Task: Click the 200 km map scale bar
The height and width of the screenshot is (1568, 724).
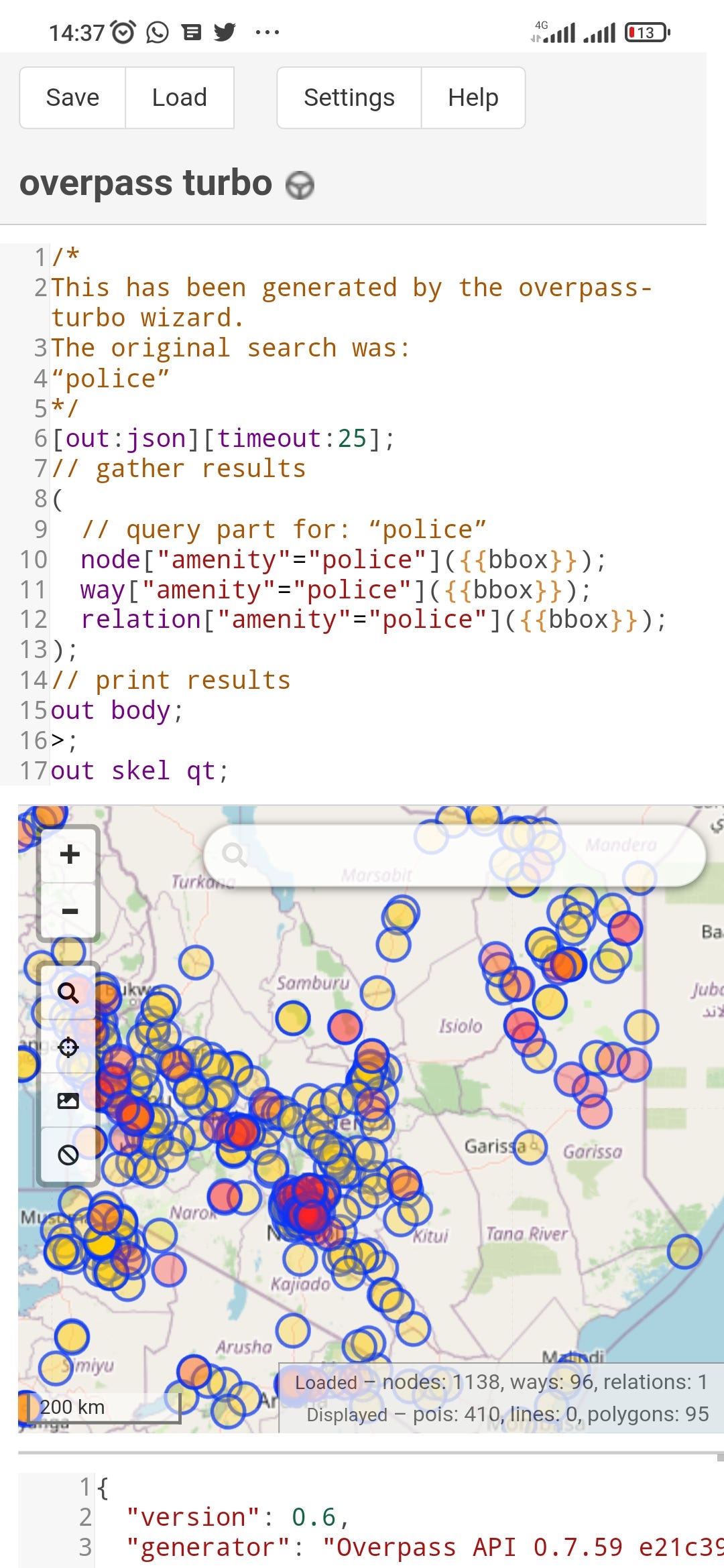Action: tap(104, 1407)
